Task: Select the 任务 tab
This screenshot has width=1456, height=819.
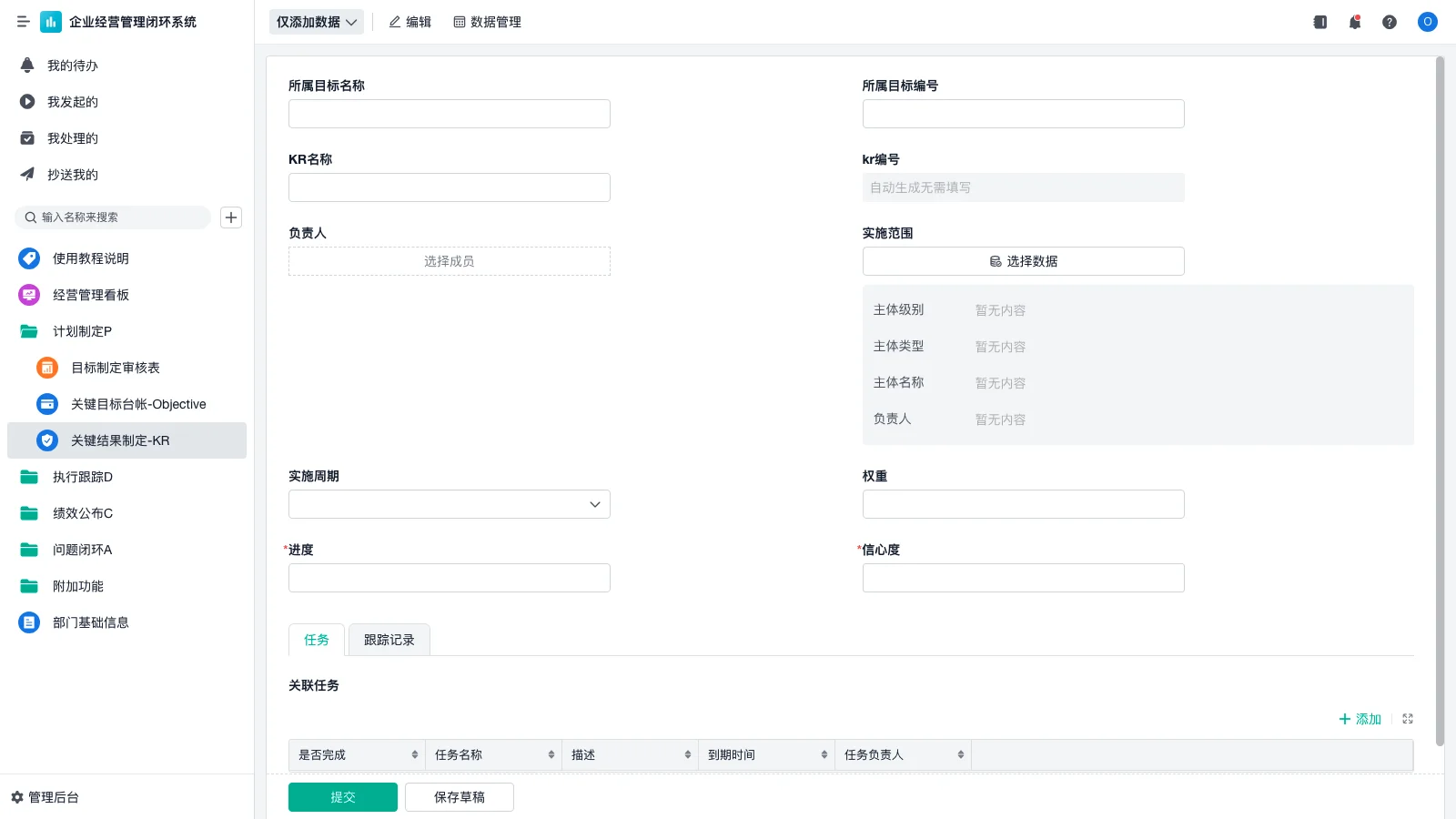Action: [x=316, y=640]
